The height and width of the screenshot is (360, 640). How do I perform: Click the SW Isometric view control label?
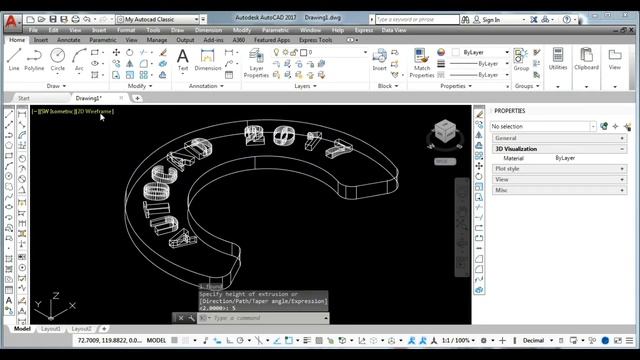(x=57, y=111)
